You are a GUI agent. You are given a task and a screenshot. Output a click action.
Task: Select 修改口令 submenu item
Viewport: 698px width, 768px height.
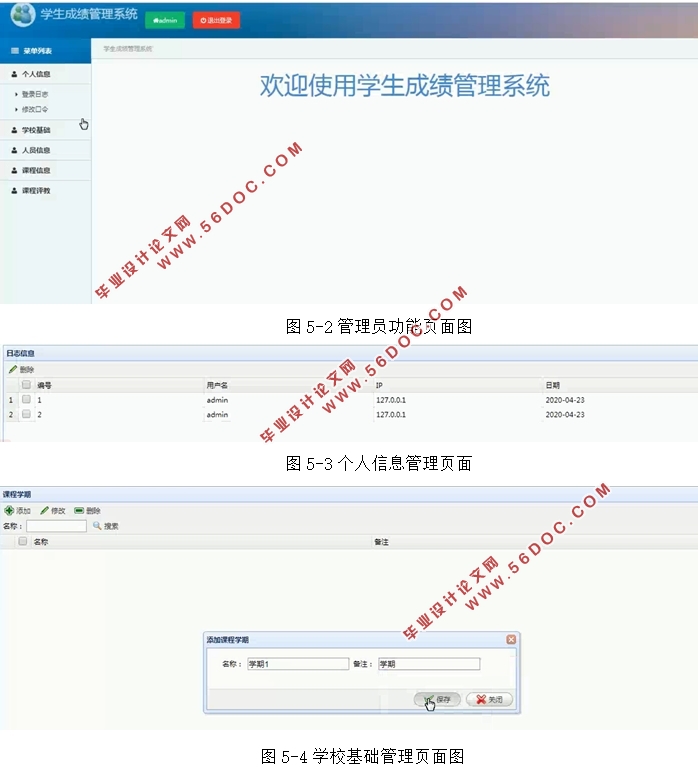[35, 109]
